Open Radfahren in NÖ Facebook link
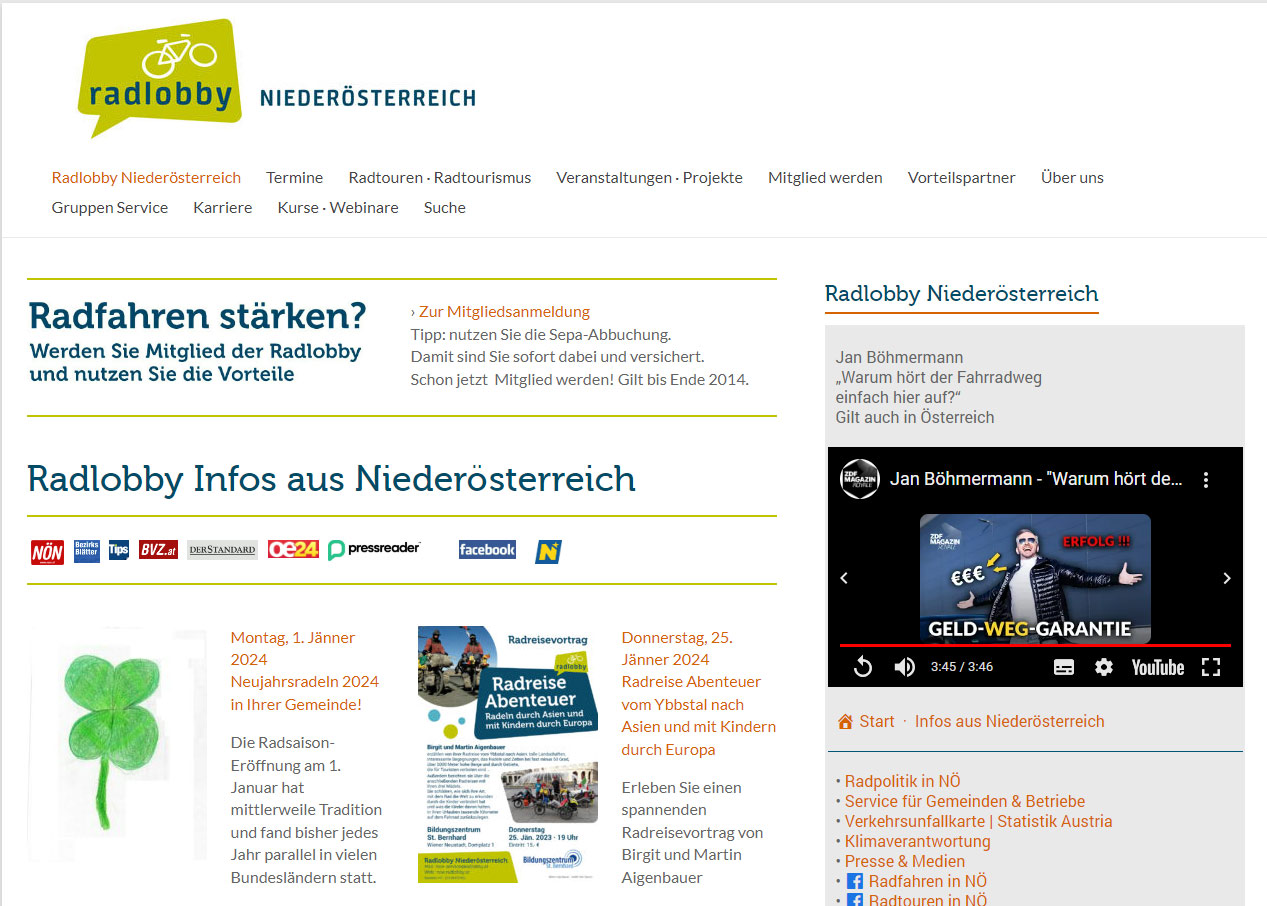Screen dimensions: 1267x906 pyautogui.click(x=928, y=881)
